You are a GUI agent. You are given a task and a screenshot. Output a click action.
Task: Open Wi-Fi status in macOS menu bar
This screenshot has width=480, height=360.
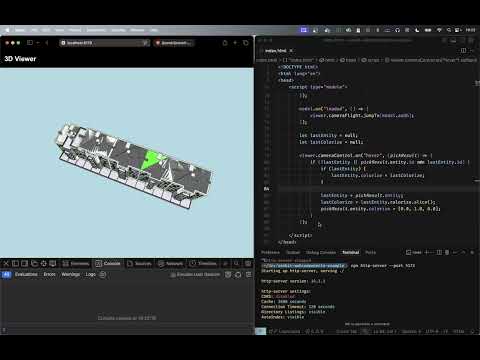pyautogui.click(x=439, y=30)
